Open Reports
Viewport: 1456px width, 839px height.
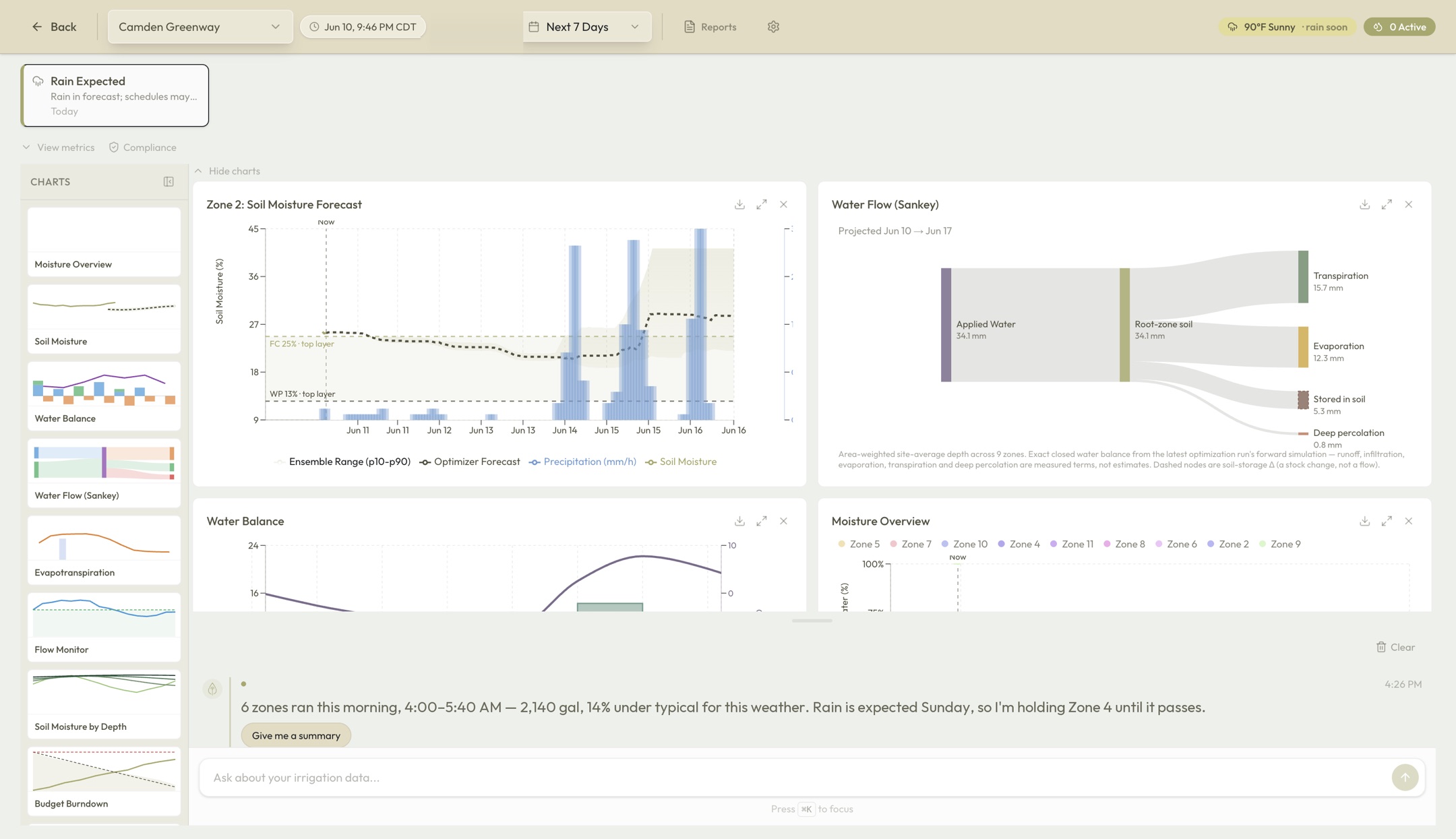pyautogui.click(x=710, y=27)
